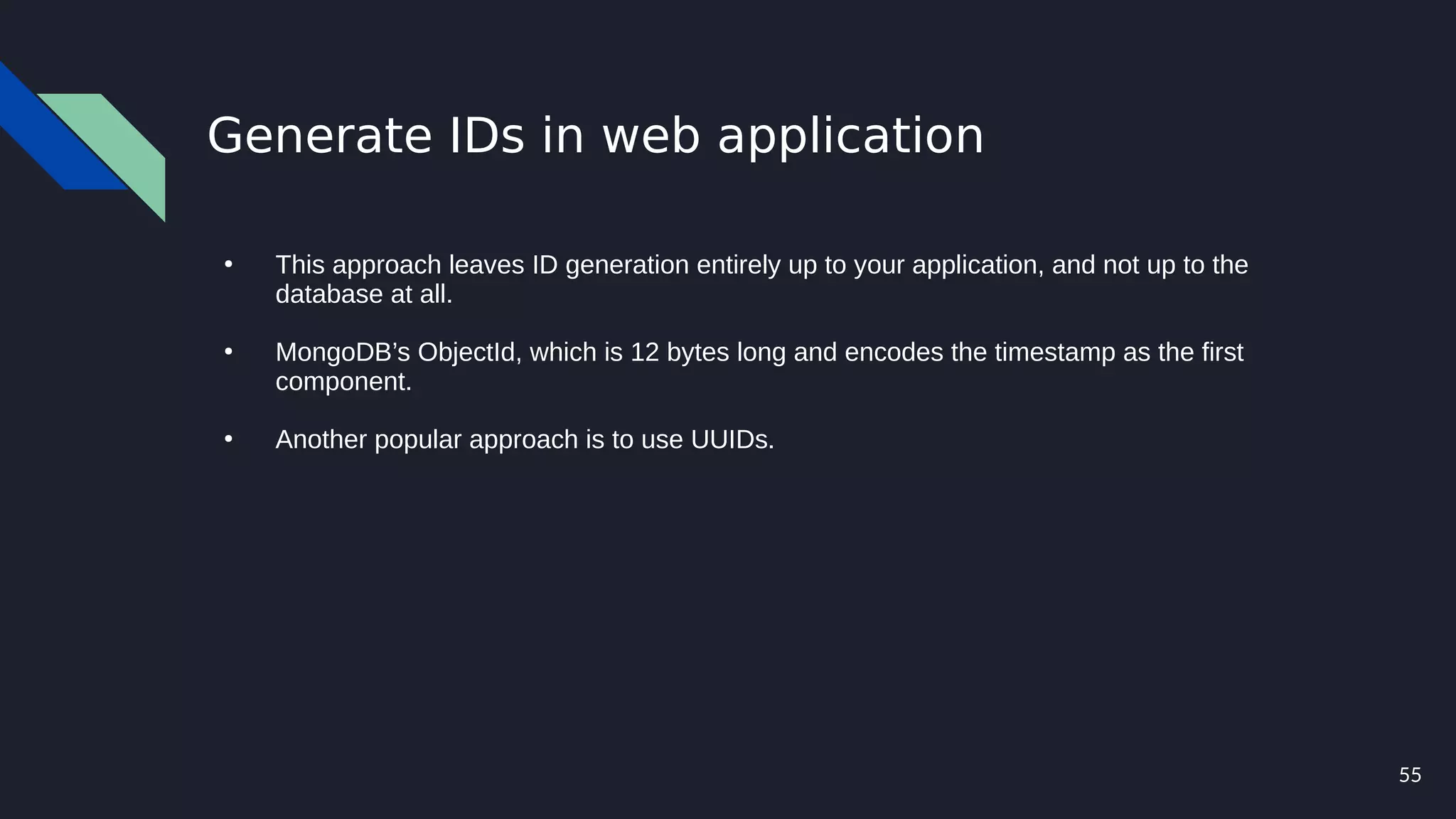Select the bullet starting 'This approach leaves ID generation'
The width and height of the screenshot is (1456, 819).
click(x=761, y=279)
